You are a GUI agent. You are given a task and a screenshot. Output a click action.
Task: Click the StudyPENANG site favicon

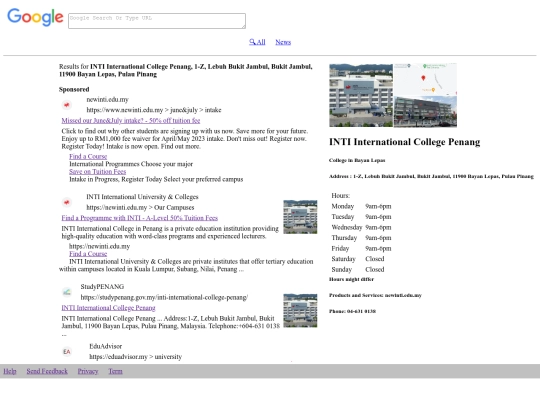point(67,292)
